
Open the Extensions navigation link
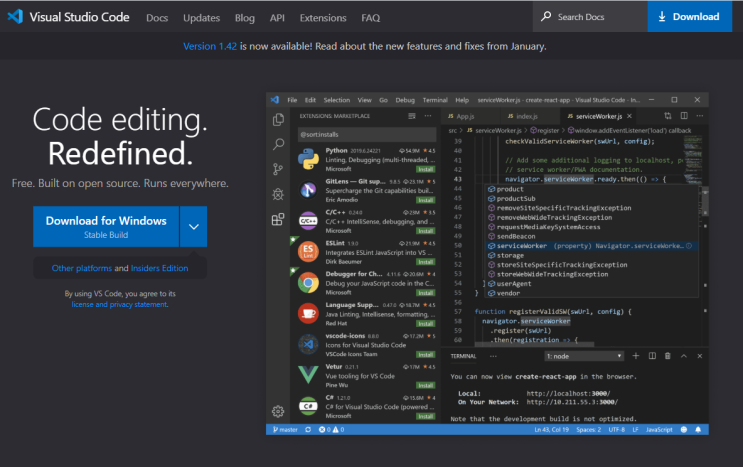click(x=323, y=18)
